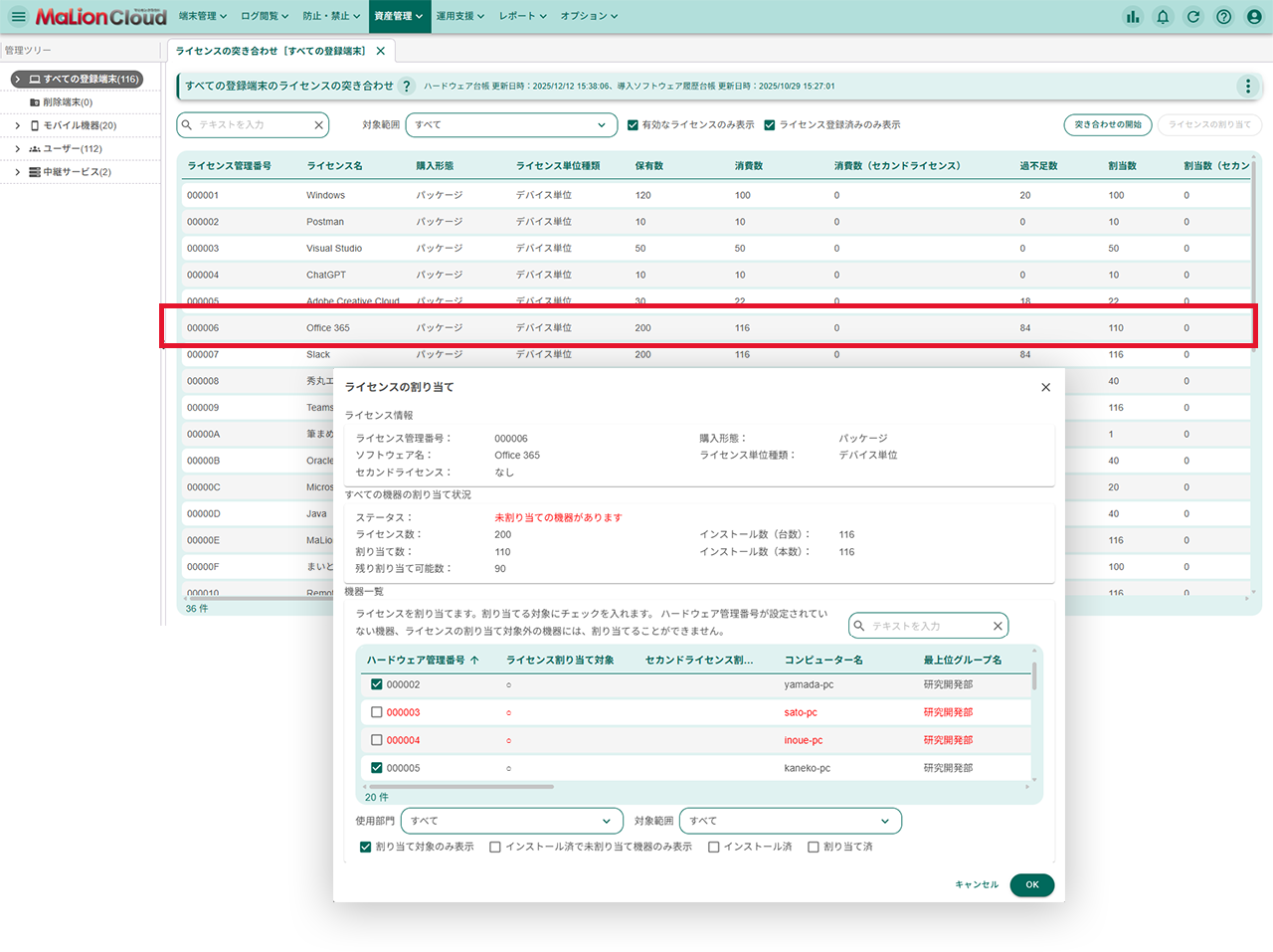
Task: Click help icon beside the page title
Action: (x=406, y=87)
